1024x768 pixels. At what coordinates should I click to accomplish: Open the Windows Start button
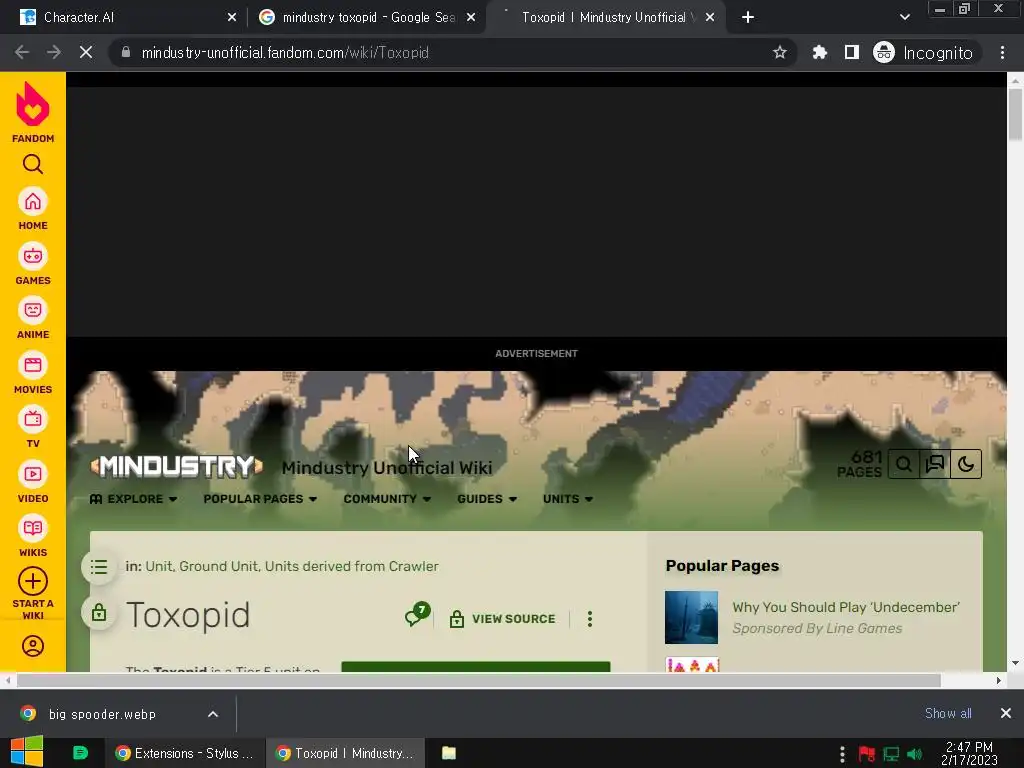click(x=26, y=752)
